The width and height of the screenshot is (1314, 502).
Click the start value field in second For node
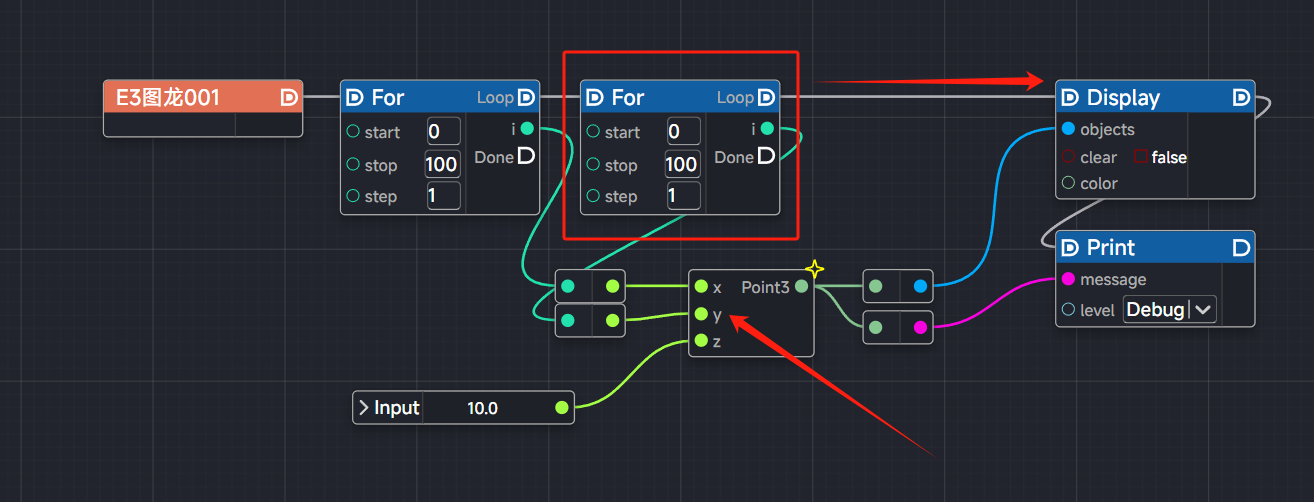point(683,132)
